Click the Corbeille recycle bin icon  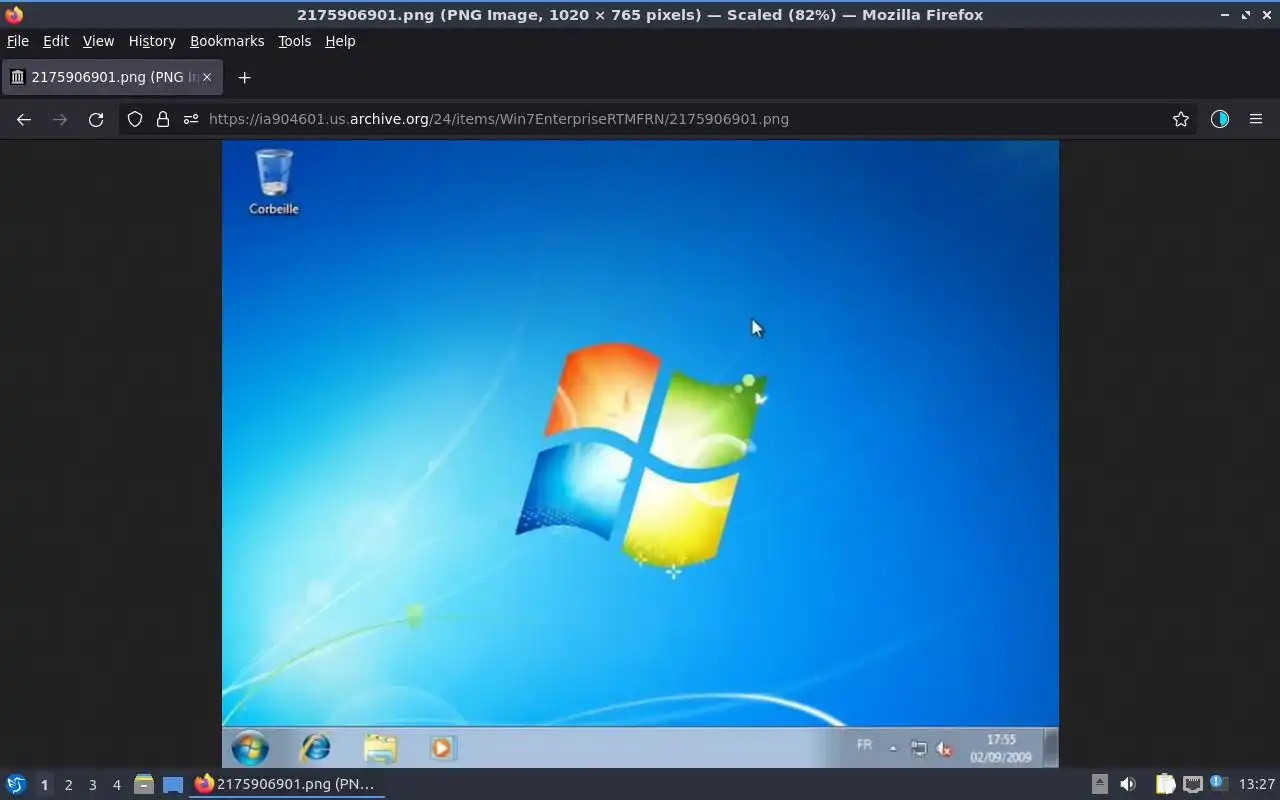point(274,182)
